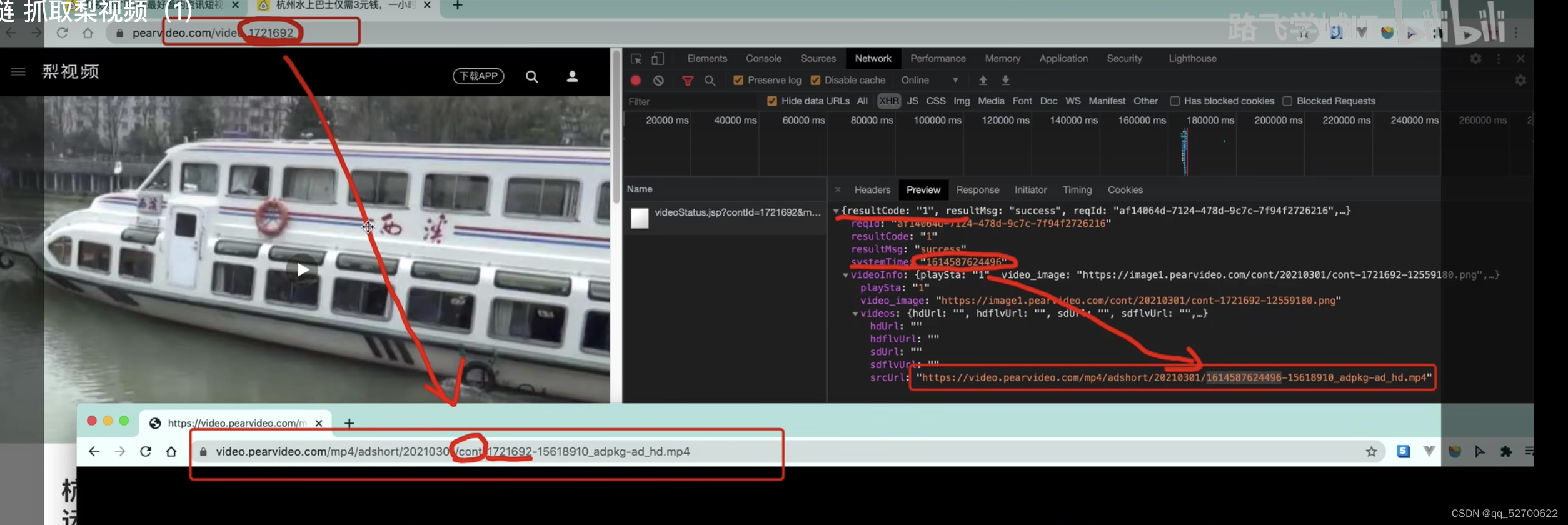
Task: Collapse the videos object
Action: coord(855,314)
